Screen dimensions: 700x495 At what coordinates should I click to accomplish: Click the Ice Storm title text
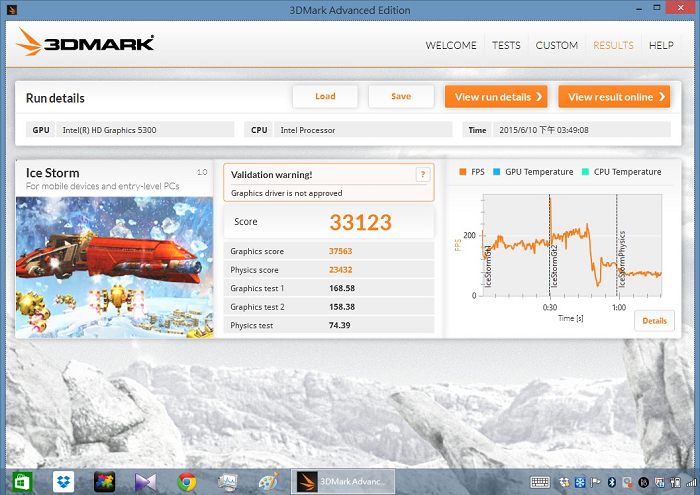pos(52,173)
